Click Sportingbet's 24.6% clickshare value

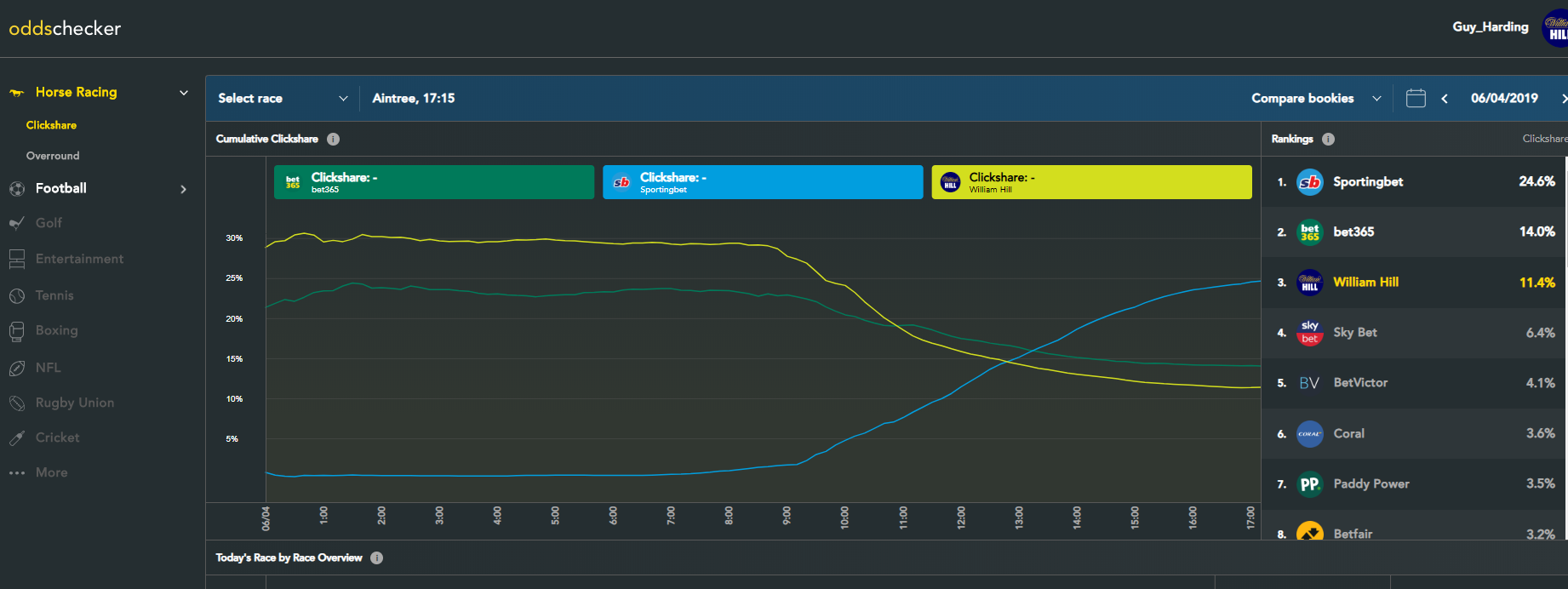[x=1537, y=181]
